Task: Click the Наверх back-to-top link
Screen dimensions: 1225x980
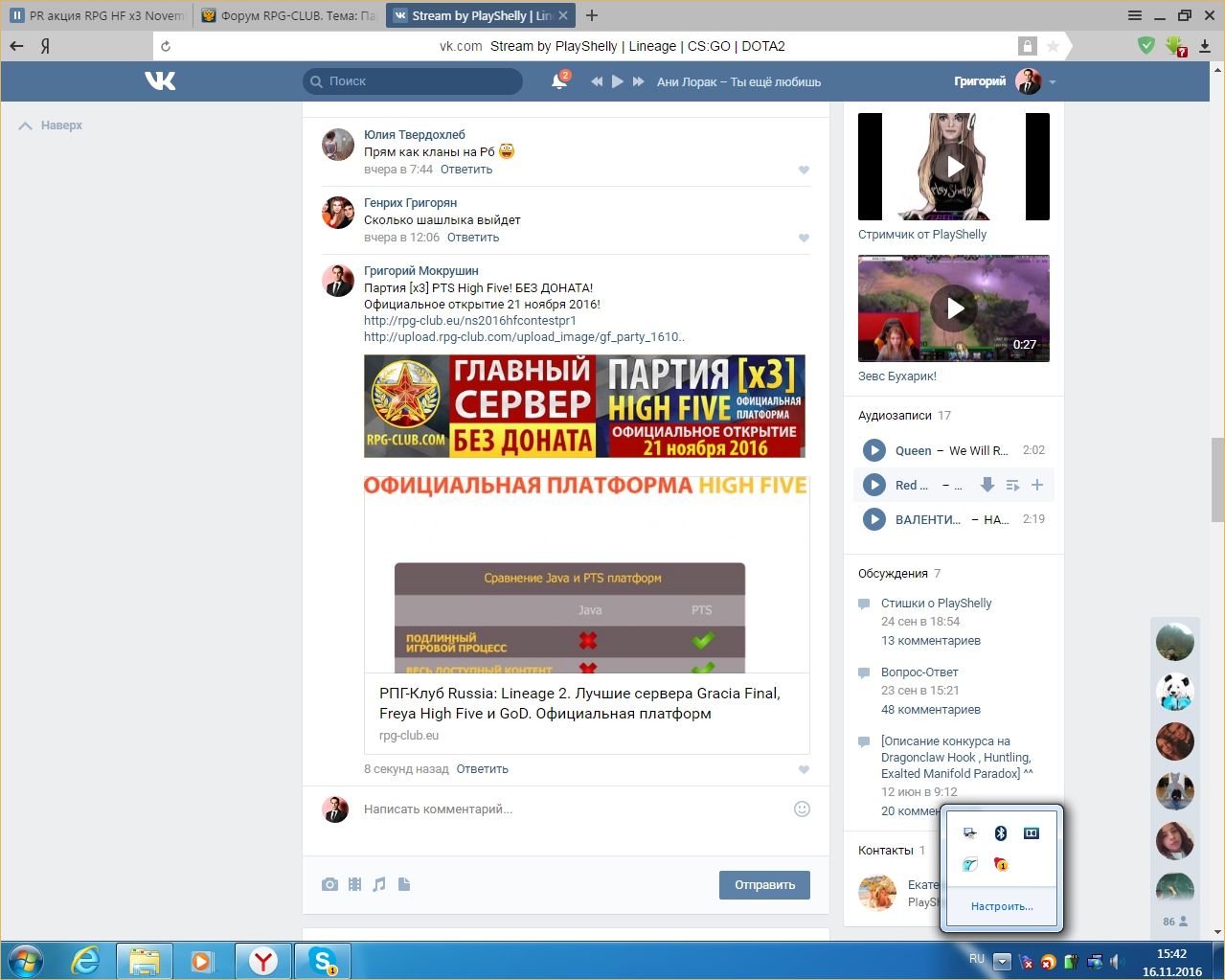Action: point(51,125)
